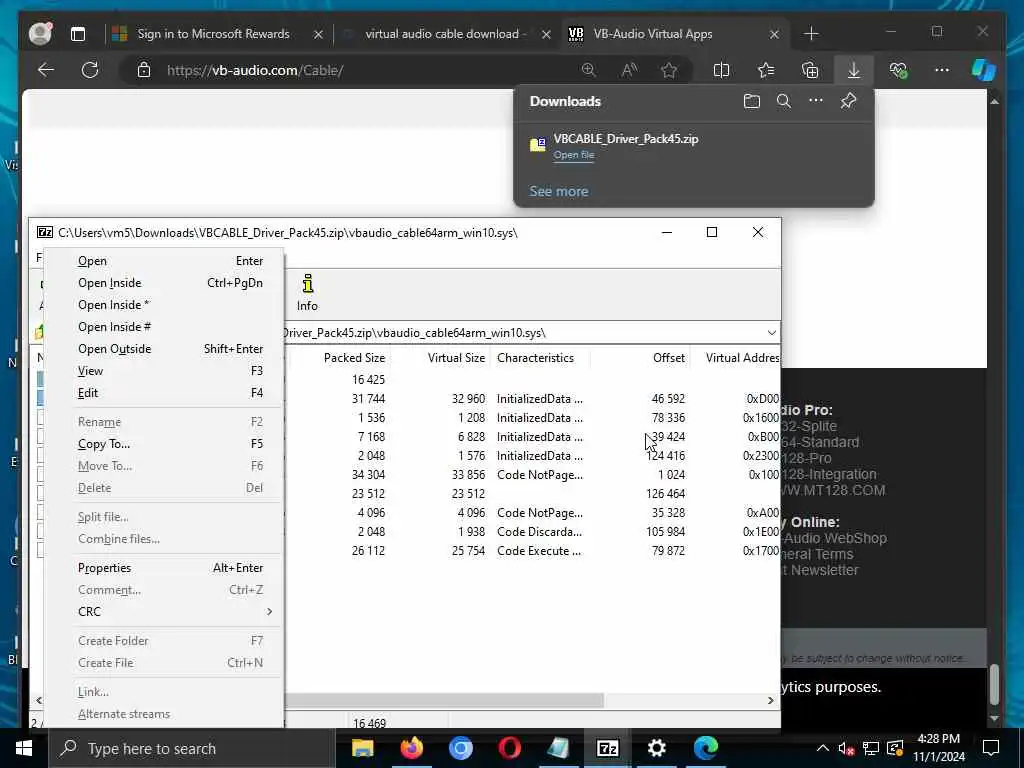1024x768 pixels.
Task: Click the Code Execute characteristics cell
Action: point(539,551)
